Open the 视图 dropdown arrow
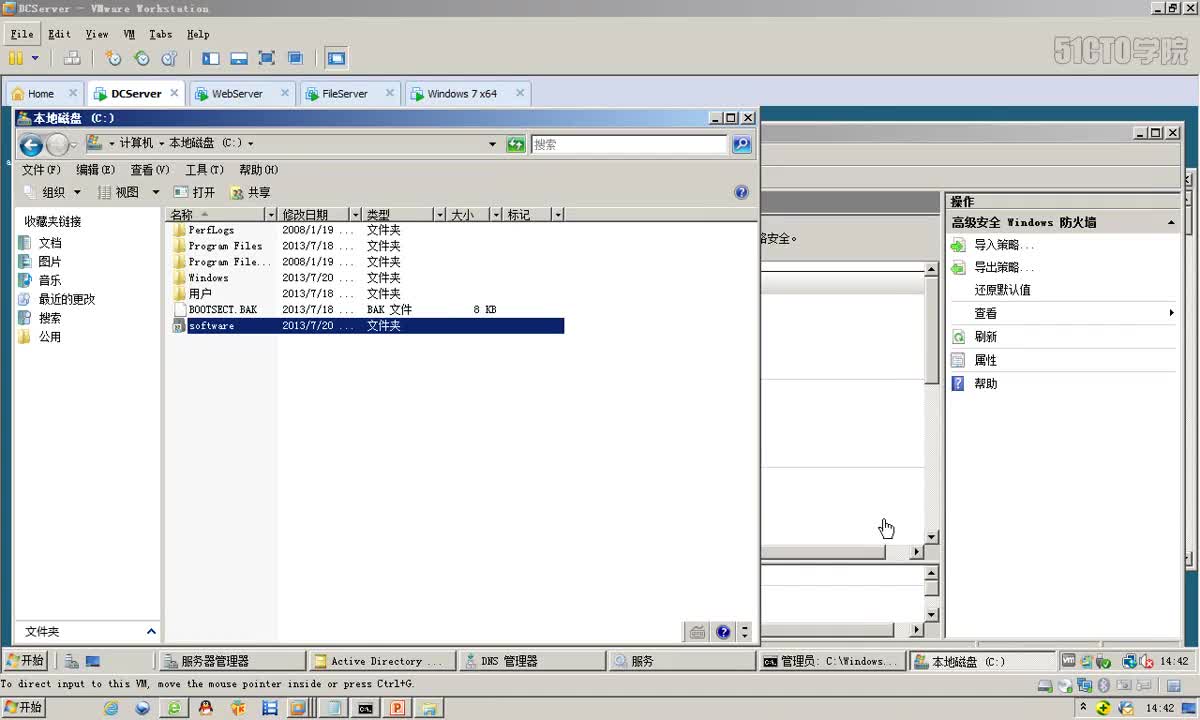 [155, 192]
